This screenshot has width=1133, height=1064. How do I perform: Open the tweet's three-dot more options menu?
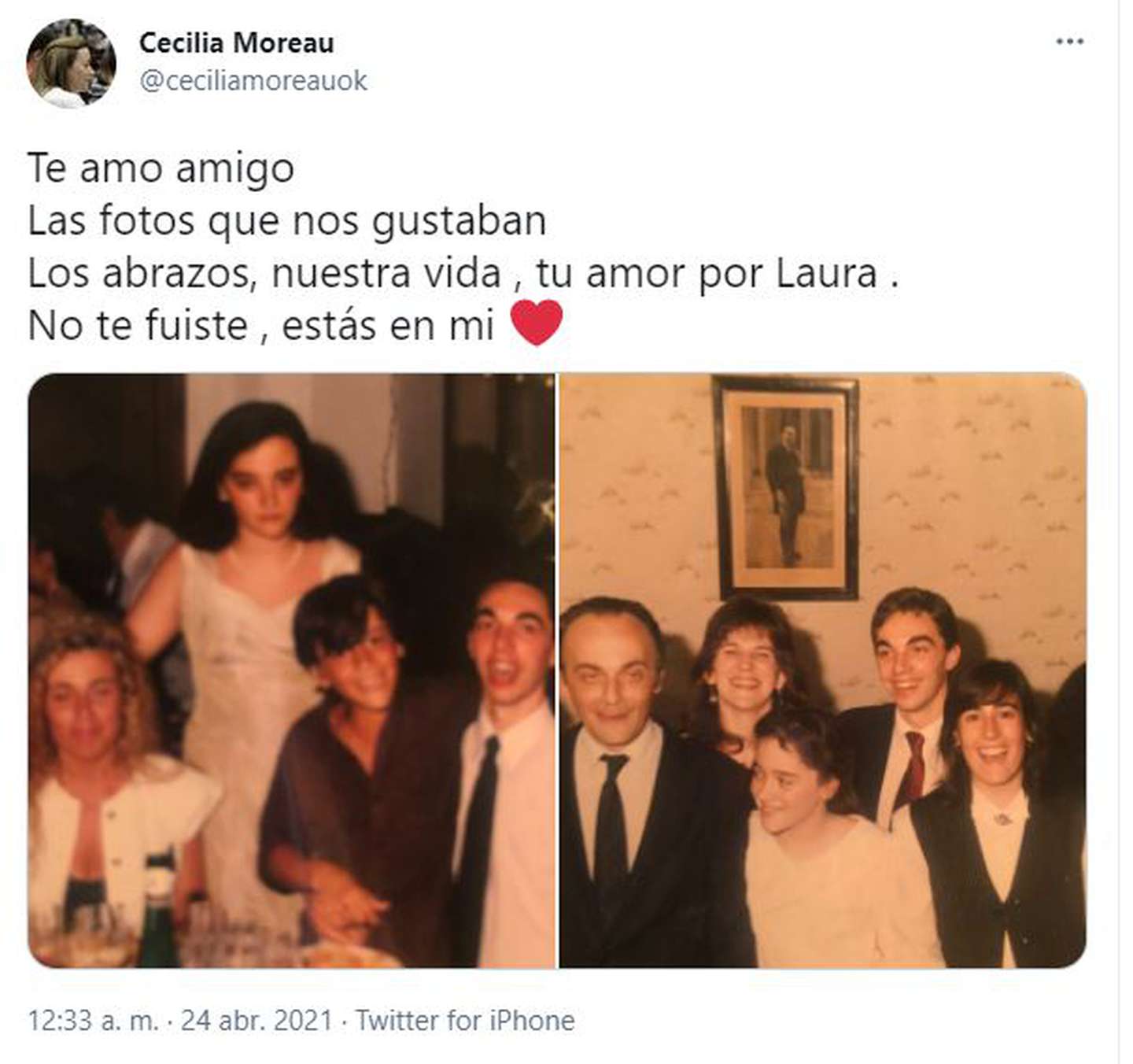[1069, 42]
